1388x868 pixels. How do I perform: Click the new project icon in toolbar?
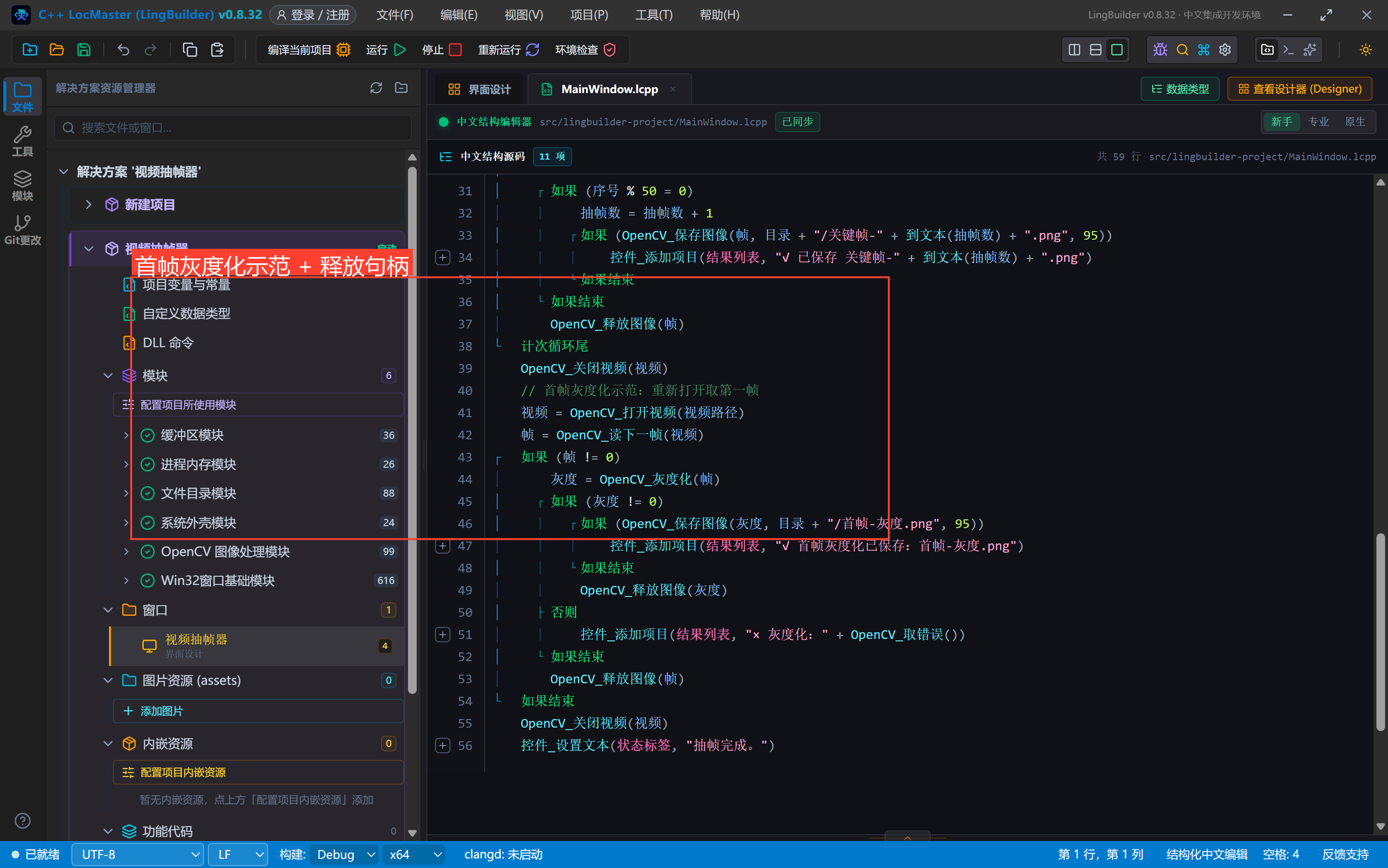click(30, 50)
